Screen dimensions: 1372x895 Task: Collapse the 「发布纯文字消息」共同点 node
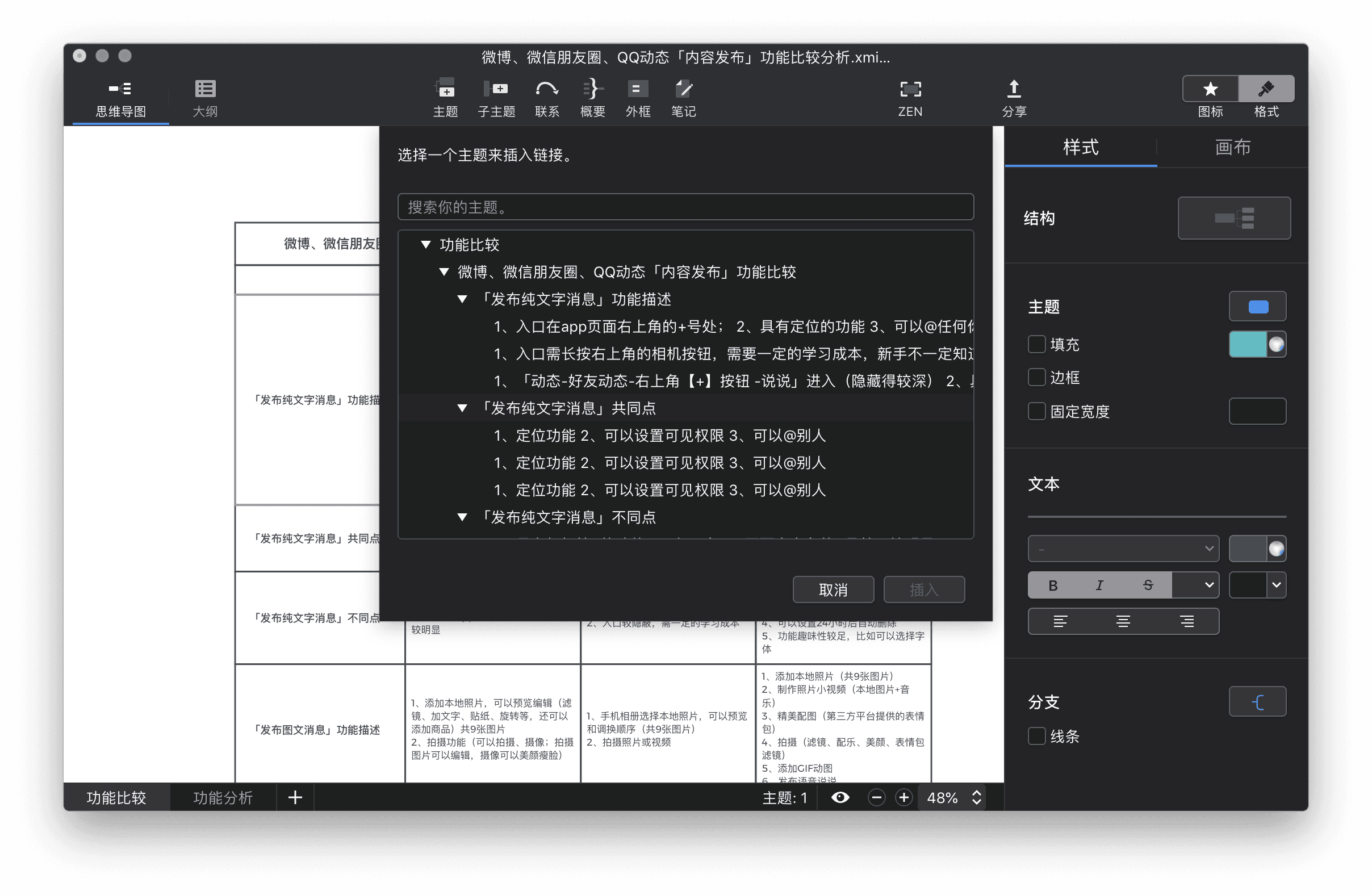tap(463, 407)
